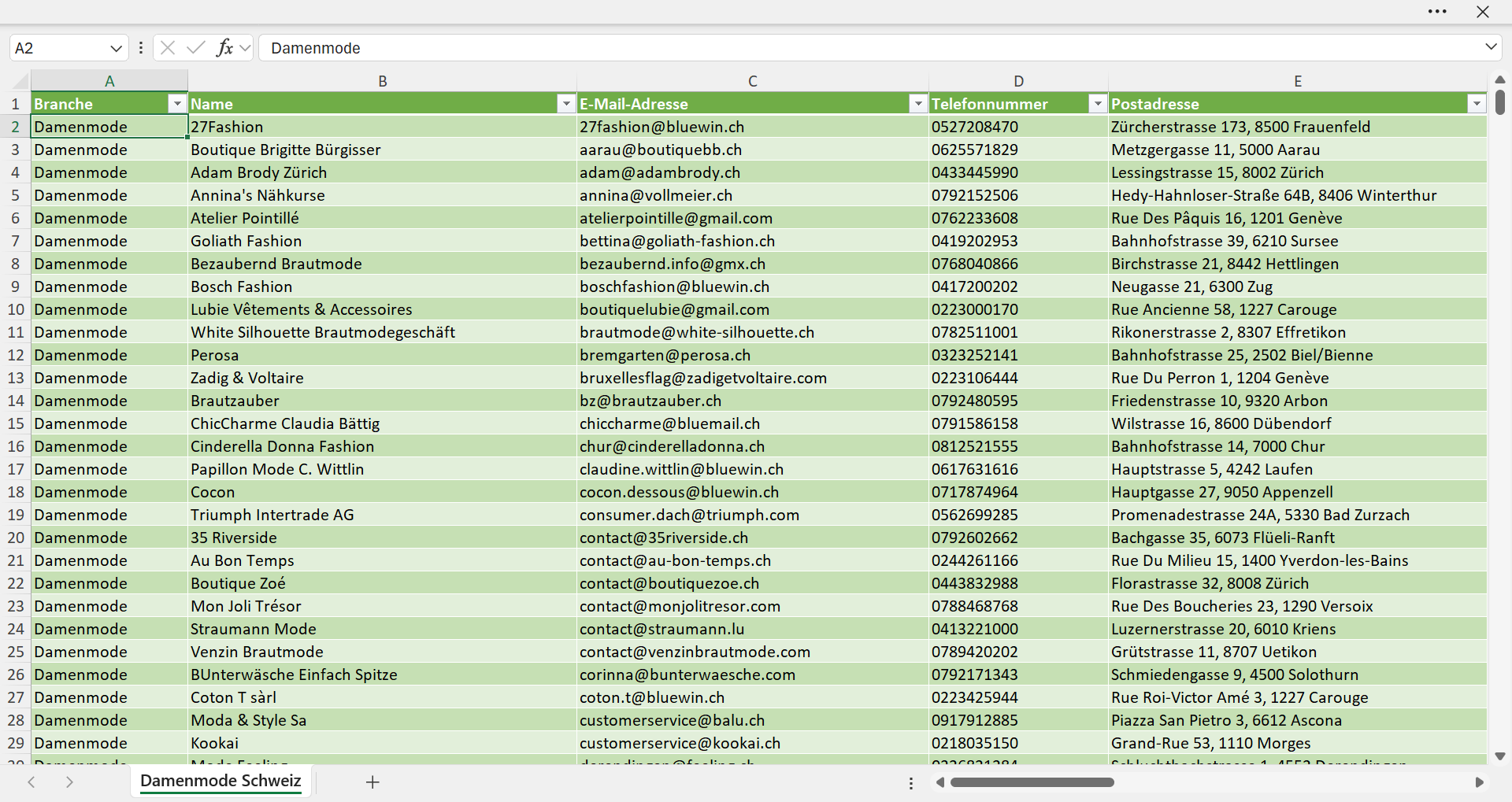Click the vertical scrollbar thumb
Viewport: 1512px width, 802px height.
[1500, 102]
